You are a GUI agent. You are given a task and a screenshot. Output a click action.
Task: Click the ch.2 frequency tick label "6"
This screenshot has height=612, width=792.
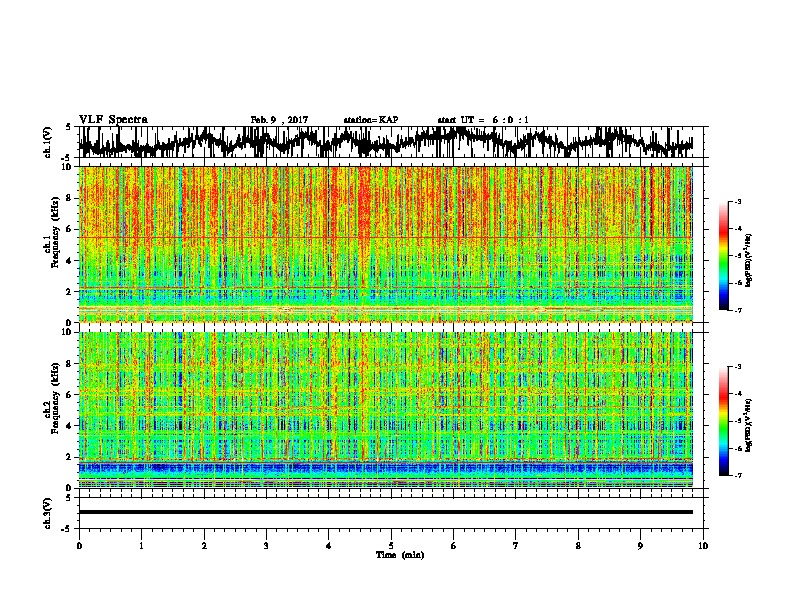tap(69, 394)
